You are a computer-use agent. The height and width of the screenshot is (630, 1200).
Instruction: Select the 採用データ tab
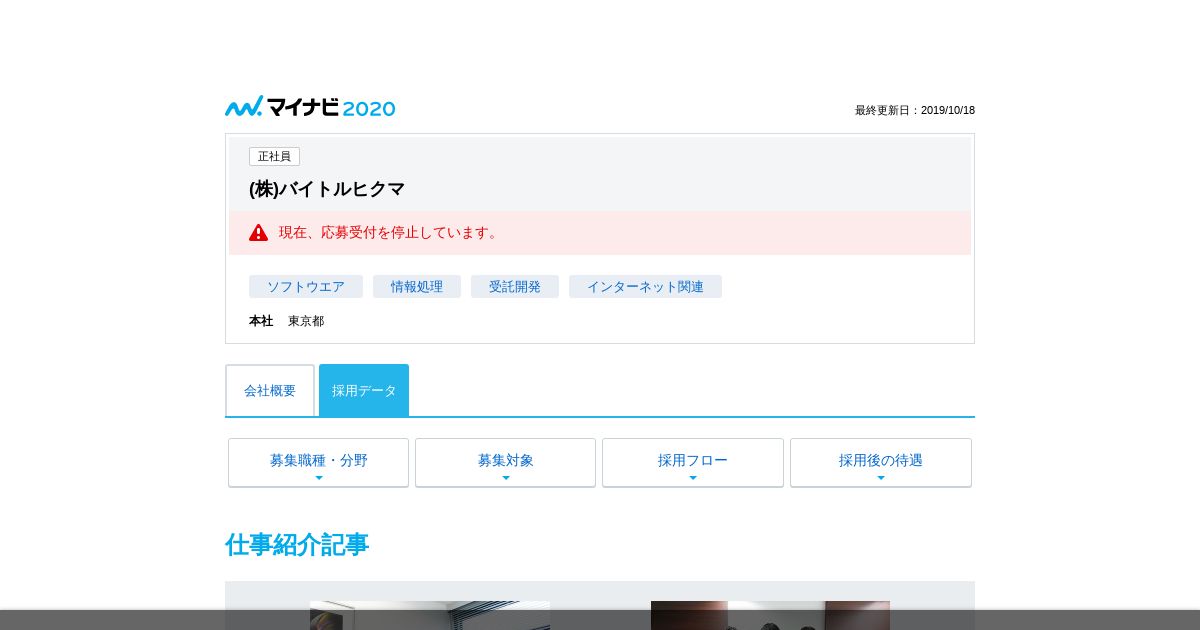(x=364, y=391)
